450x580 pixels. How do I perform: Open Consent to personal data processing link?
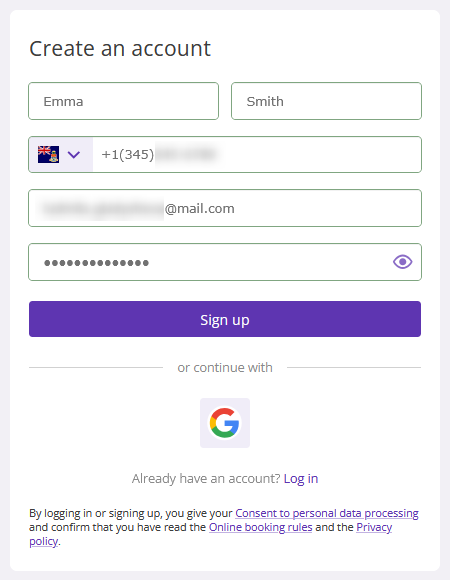327,513
